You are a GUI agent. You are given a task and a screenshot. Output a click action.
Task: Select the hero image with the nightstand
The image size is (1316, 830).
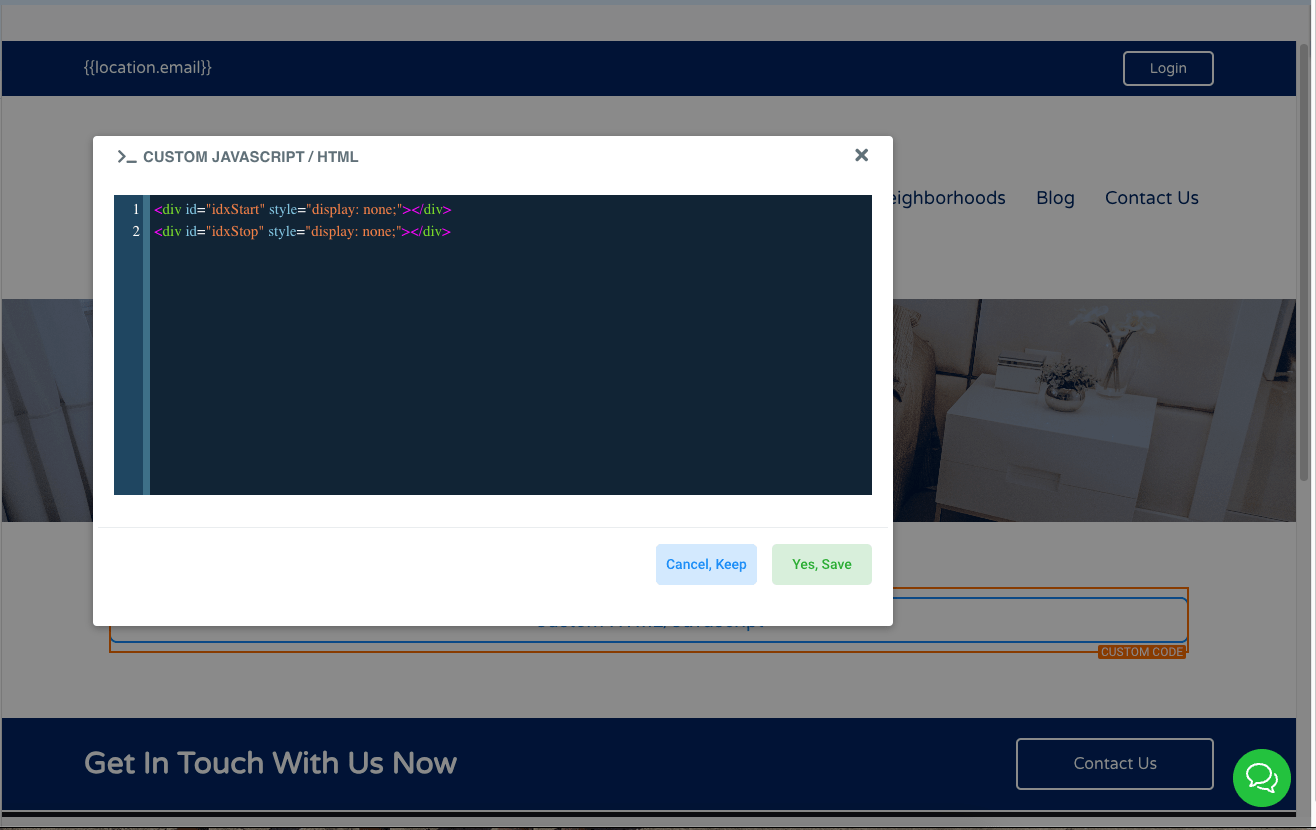1090,410
